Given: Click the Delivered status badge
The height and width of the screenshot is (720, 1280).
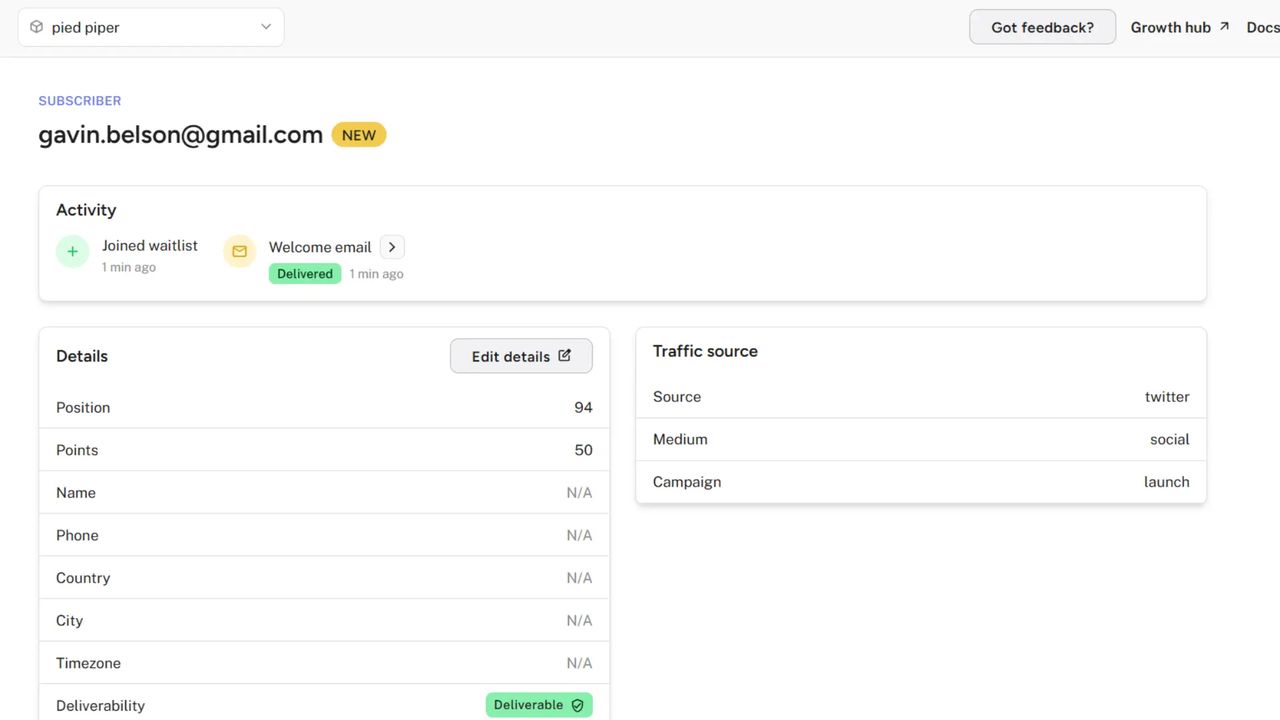Looking at the screenshot, I should pos(304,273).
